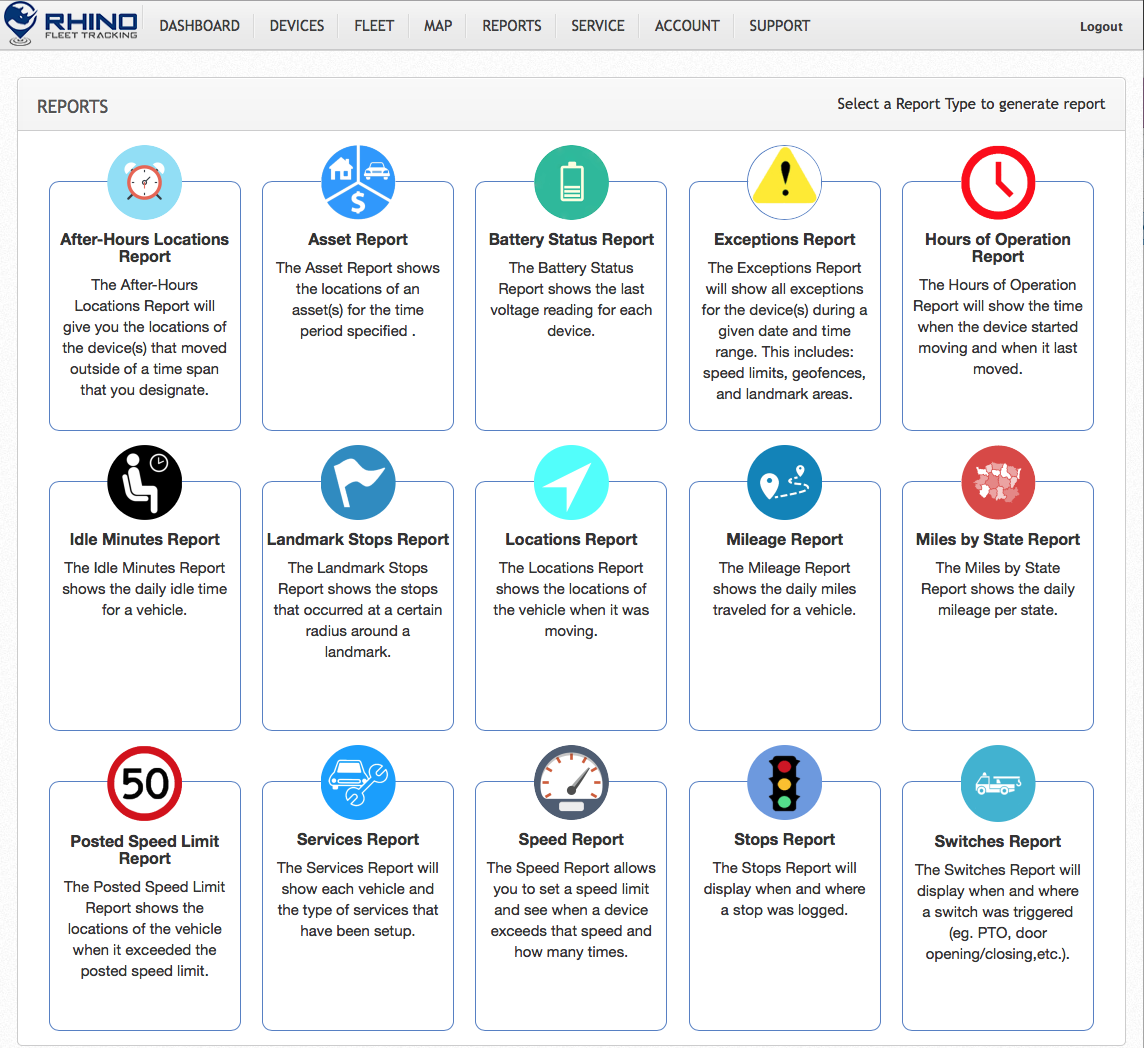The width and height of the screenshot is (1144, 1048).
Task: Click the Stops Report traffic light icon
Action: [784, 783]
